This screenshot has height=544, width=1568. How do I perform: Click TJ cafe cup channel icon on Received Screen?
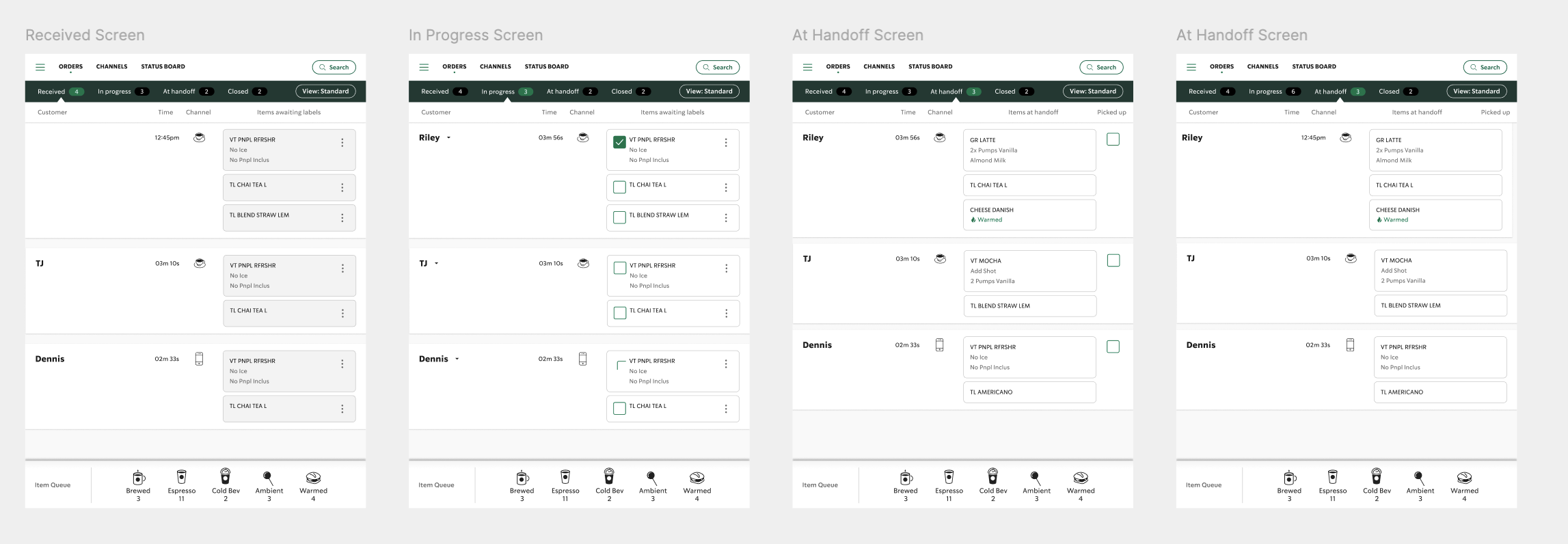point(200,263)
